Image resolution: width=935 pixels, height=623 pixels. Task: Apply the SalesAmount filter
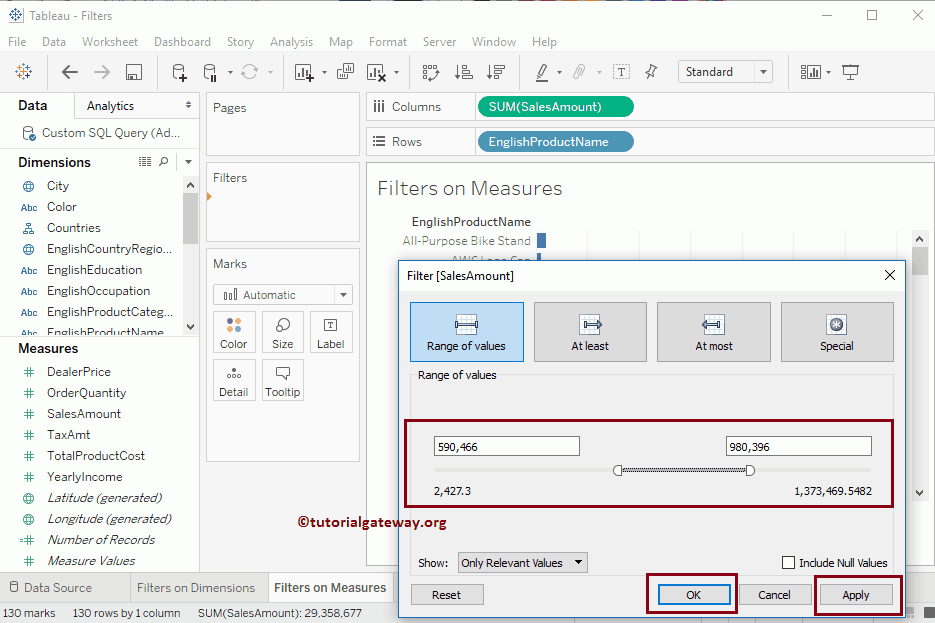pyautogui.click(x=856, y=594)
